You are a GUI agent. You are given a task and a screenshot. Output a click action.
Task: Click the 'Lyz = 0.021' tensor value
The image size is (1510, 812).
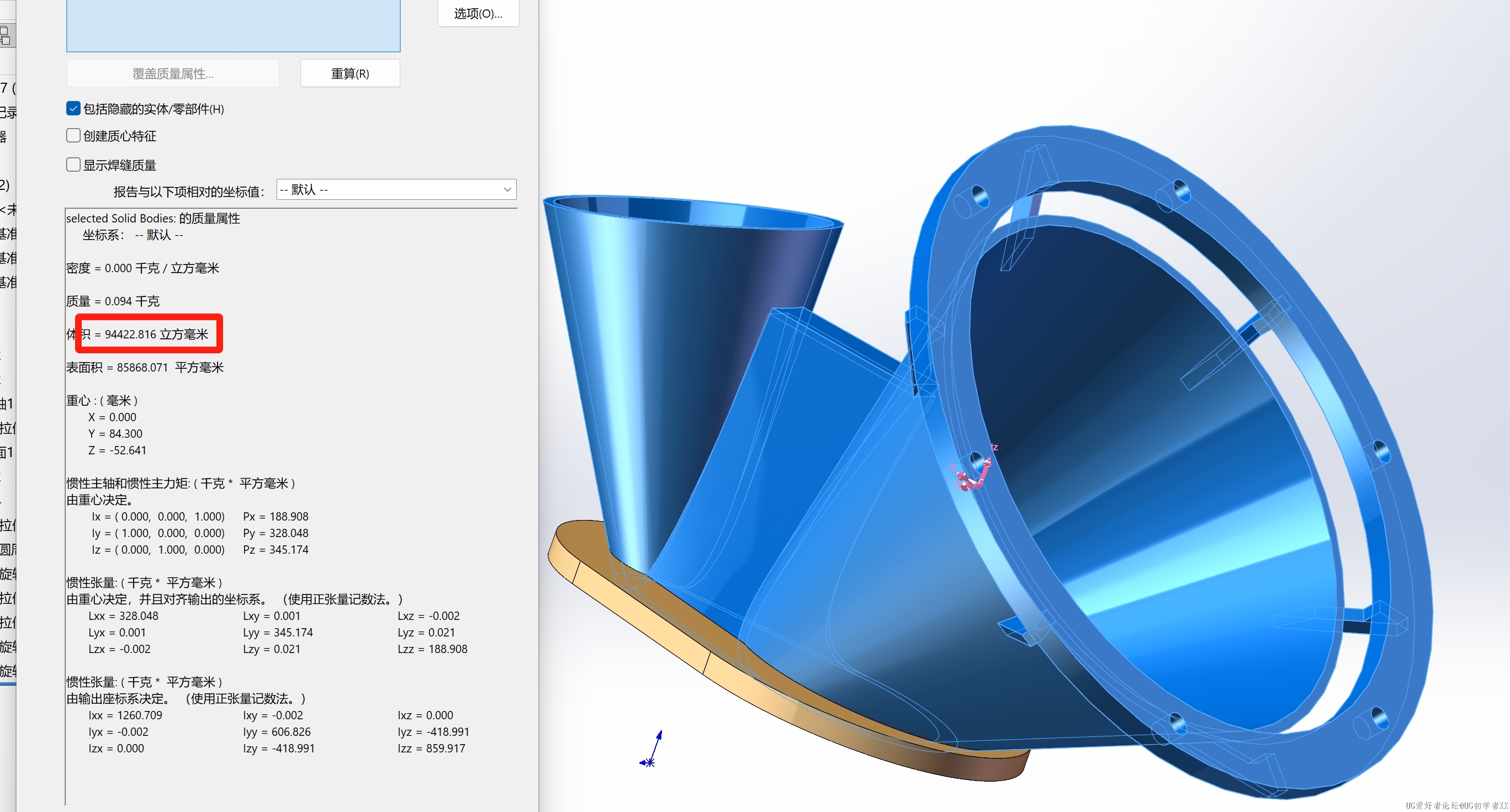coord(426,632)
